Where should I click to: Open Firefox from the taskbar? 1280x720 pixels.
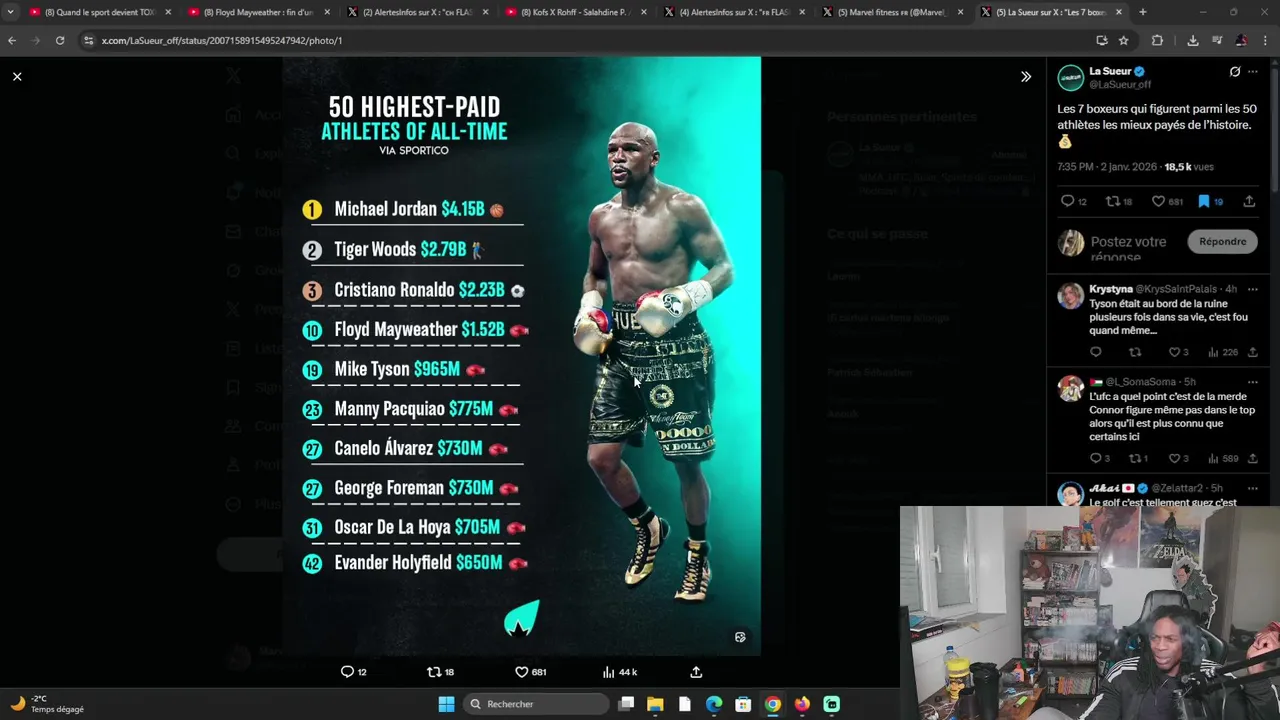point(802,704)
